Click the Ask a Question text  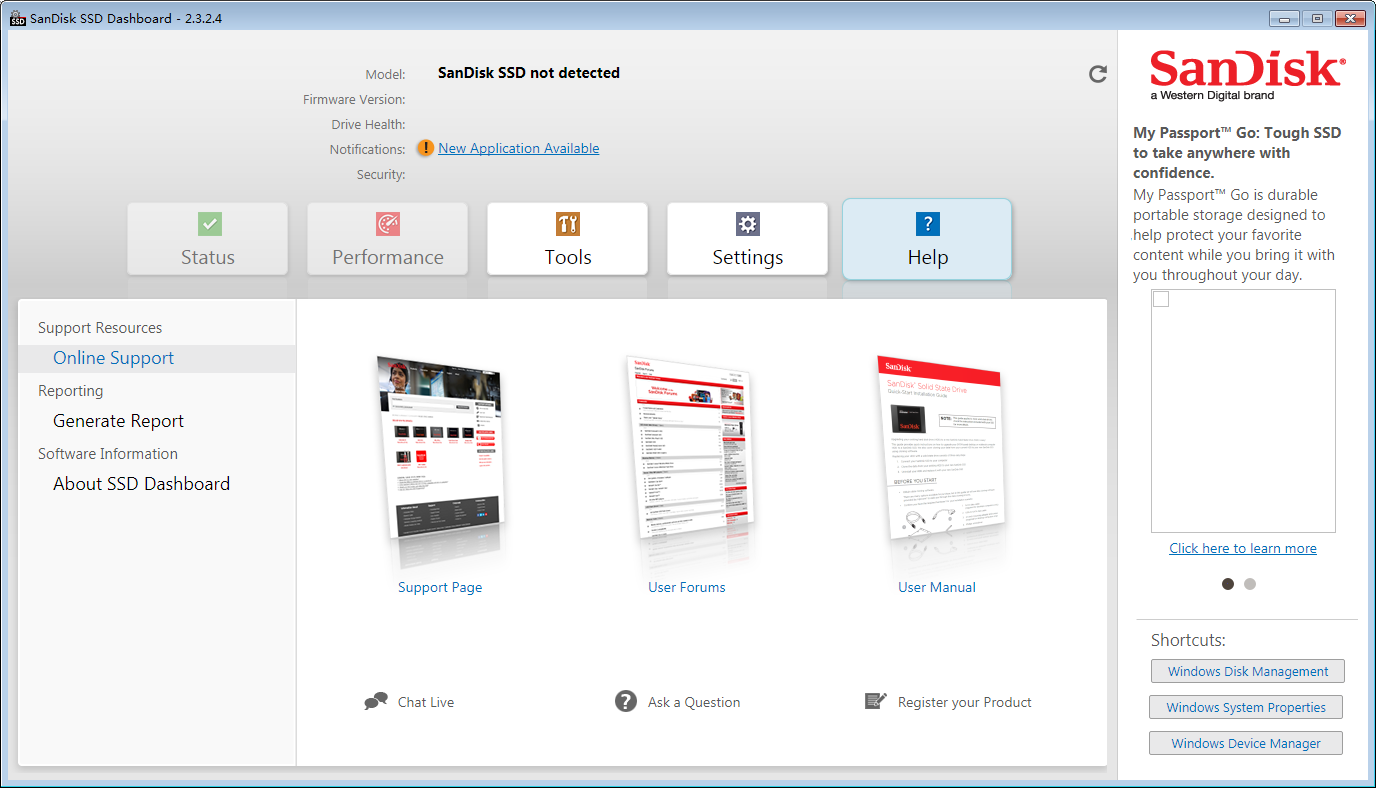(694, 702)
